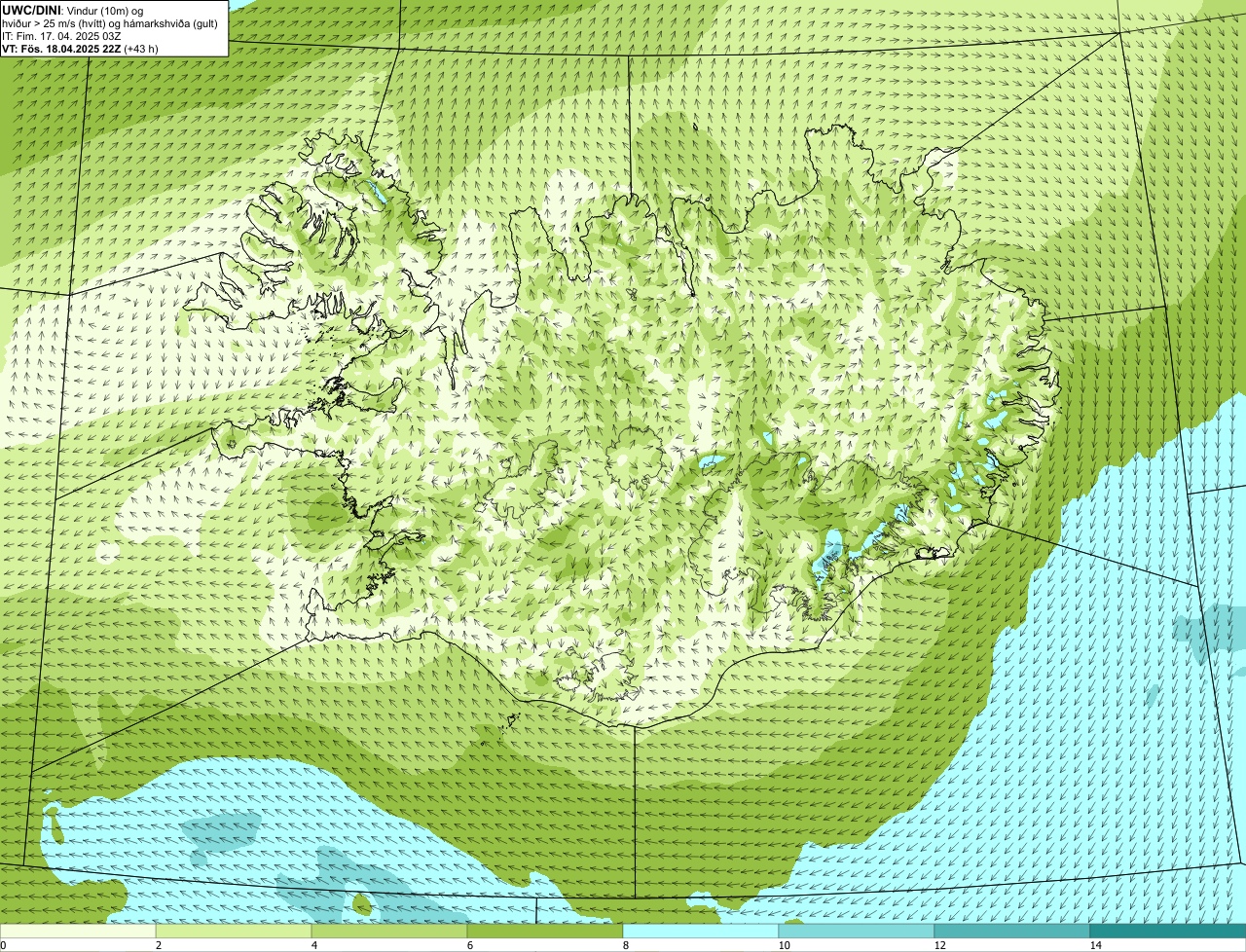Click the "hviður > 25 m/s (hvítt)" description line
Screen dimensions: 1246x952
pos(110,23)
